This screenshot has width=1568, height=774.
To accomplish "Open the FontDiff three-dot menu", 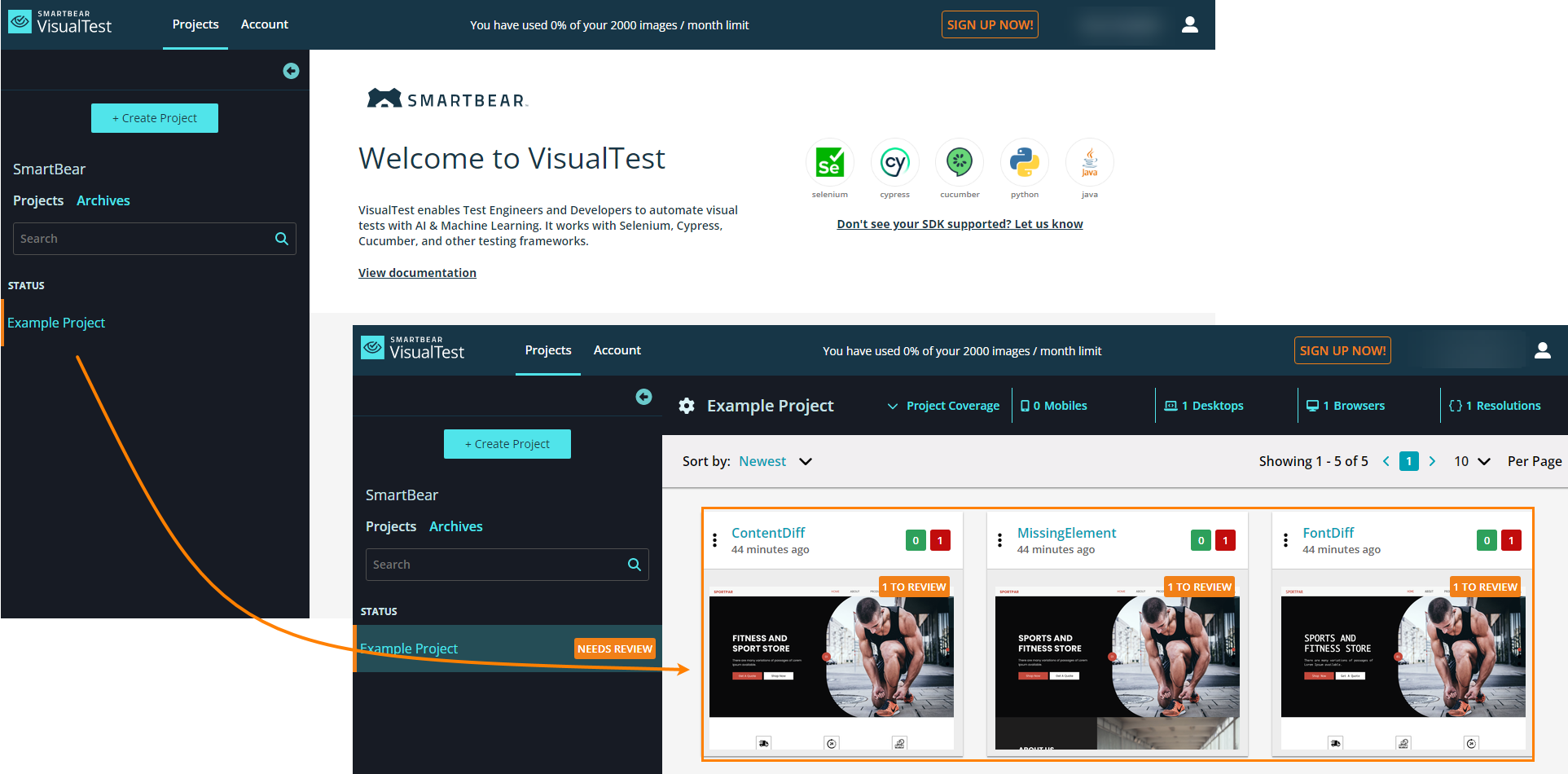I will [1285, 540].
